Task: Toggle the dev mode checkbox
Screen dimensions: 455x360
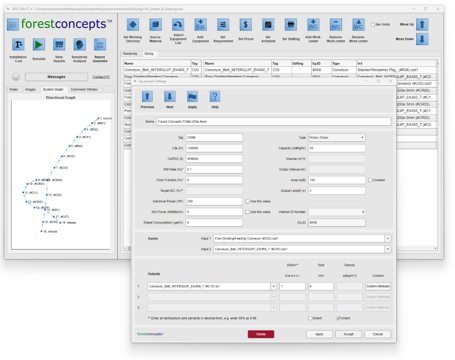Action: click(373, 25)
